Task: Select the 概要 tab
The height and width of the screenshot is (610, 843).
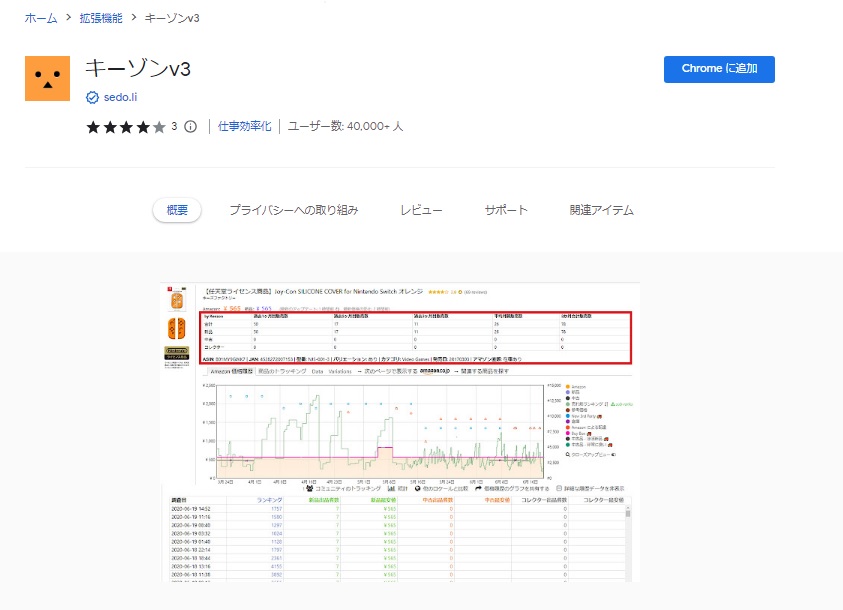Action: tap(177, 210)
